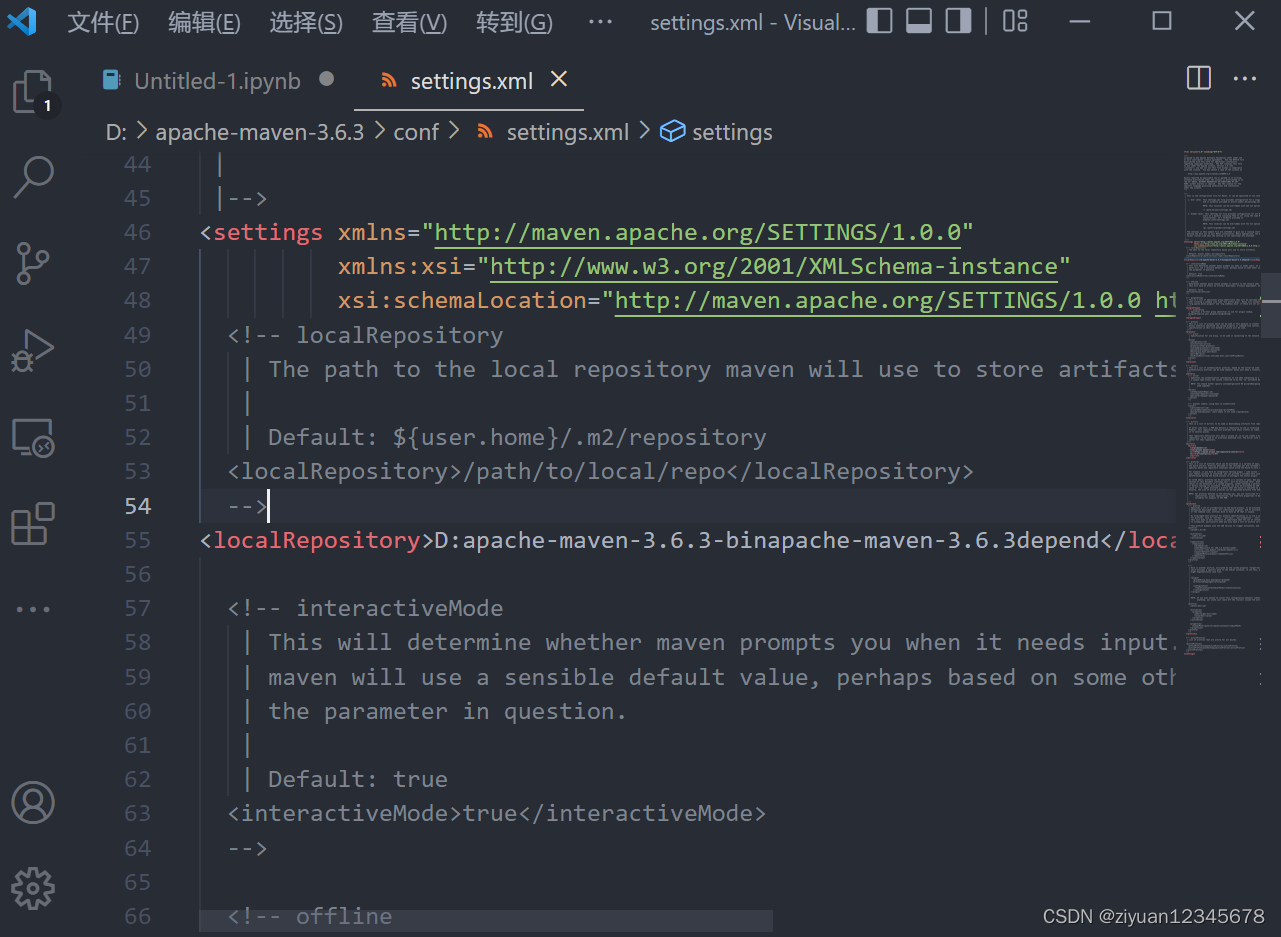Toggle the secondary side bar visibility

point(957,21)
